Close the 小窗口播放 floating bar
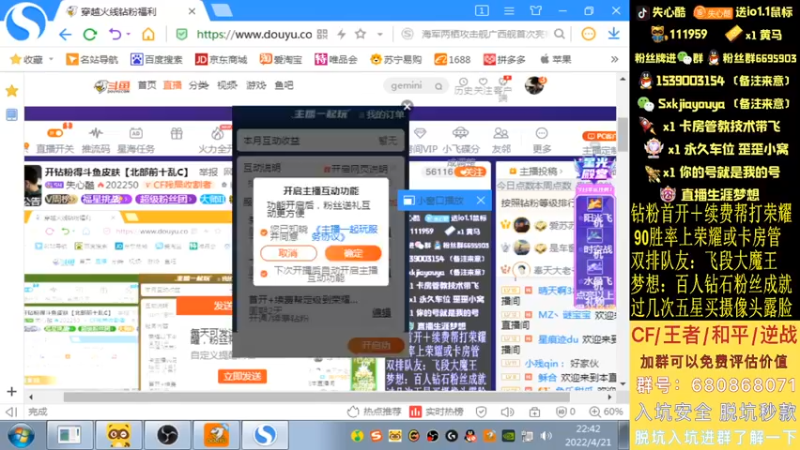The height and width of the screenshot is (450, 800). pos(481,201)
